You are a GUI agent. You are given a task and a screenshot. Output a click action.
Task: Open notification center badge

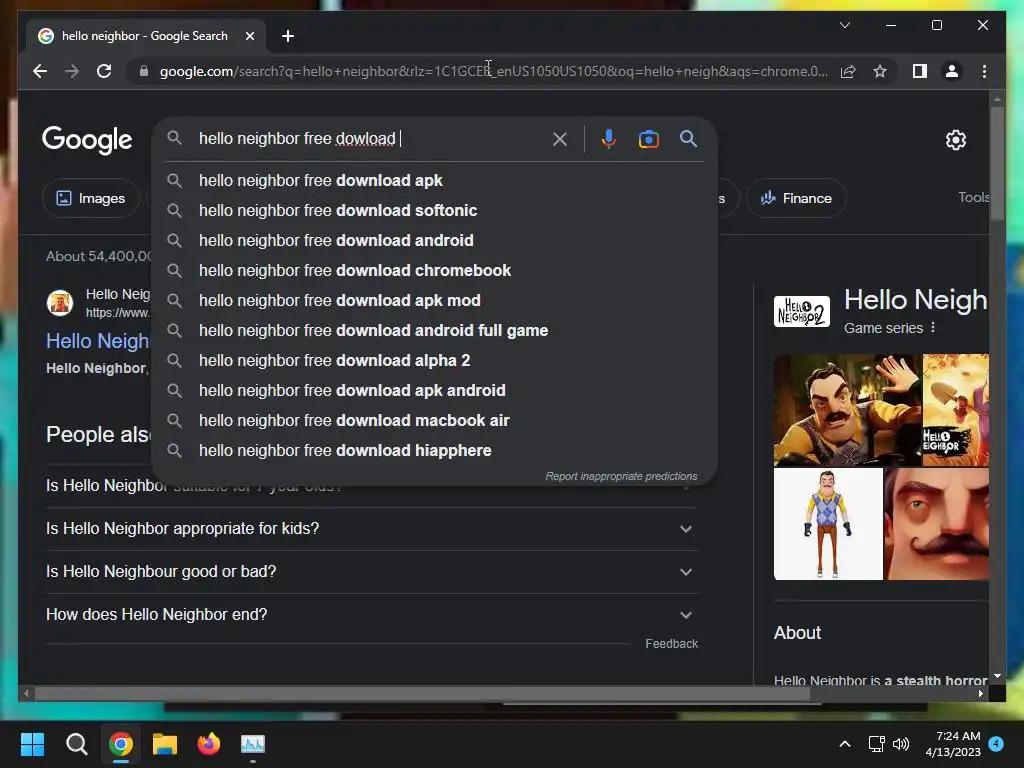coord(996,744)
